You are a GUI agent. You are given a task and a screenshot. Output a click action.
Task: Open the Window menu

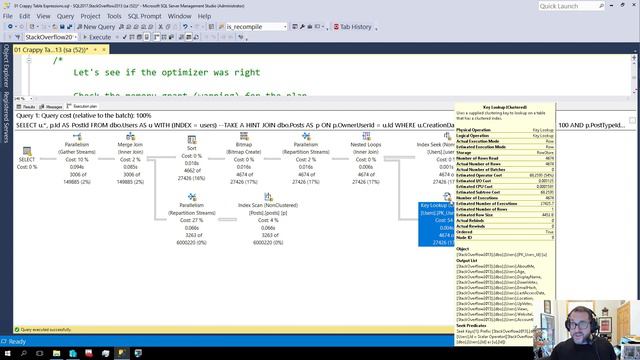179,16
